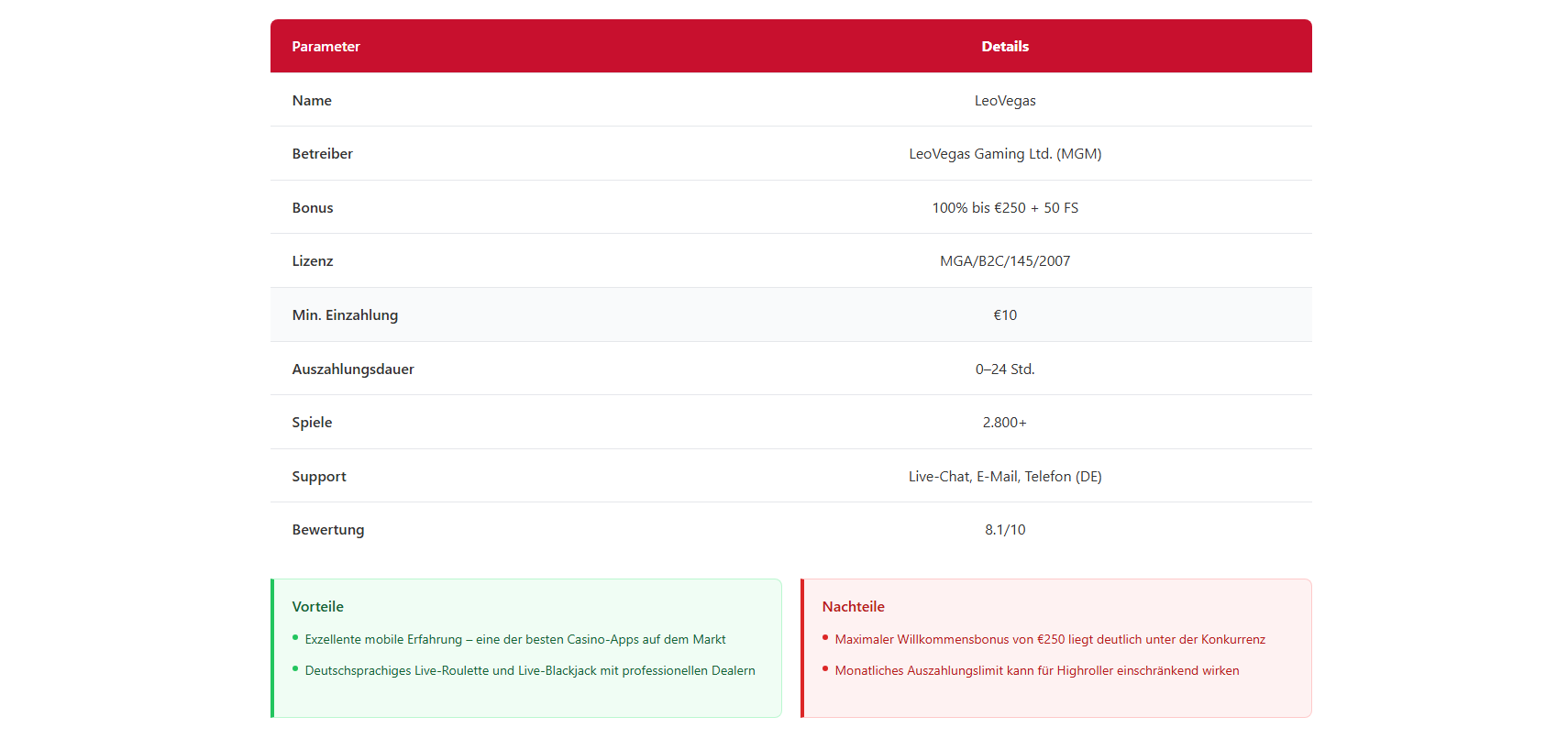Viewport: 1568px width, 739px height.
Task: Select the €10 minimum deposit value
Action: pos(1005,315)
